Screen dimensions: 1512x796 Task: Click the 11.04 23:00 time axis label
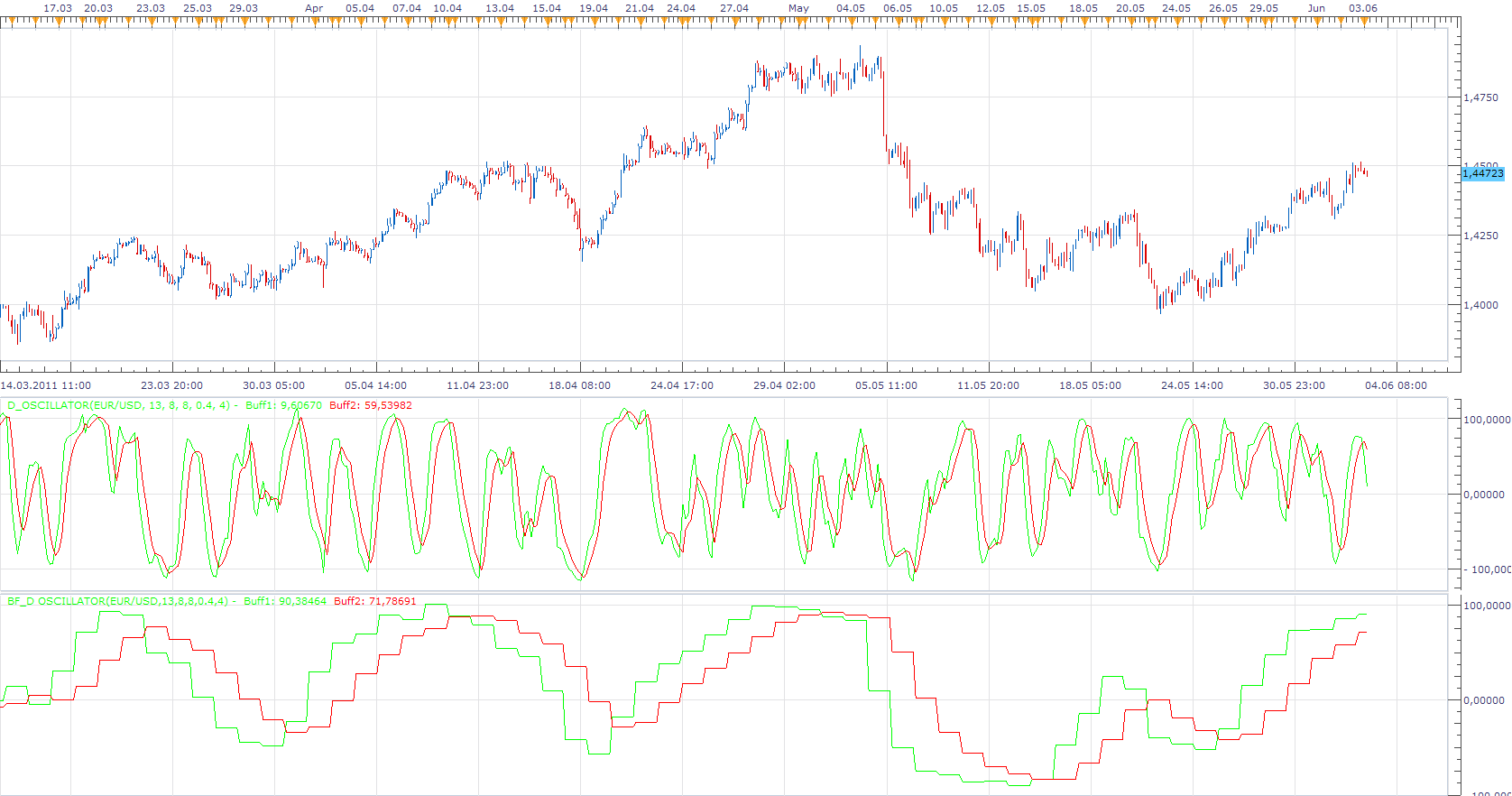tap(477, 385)
